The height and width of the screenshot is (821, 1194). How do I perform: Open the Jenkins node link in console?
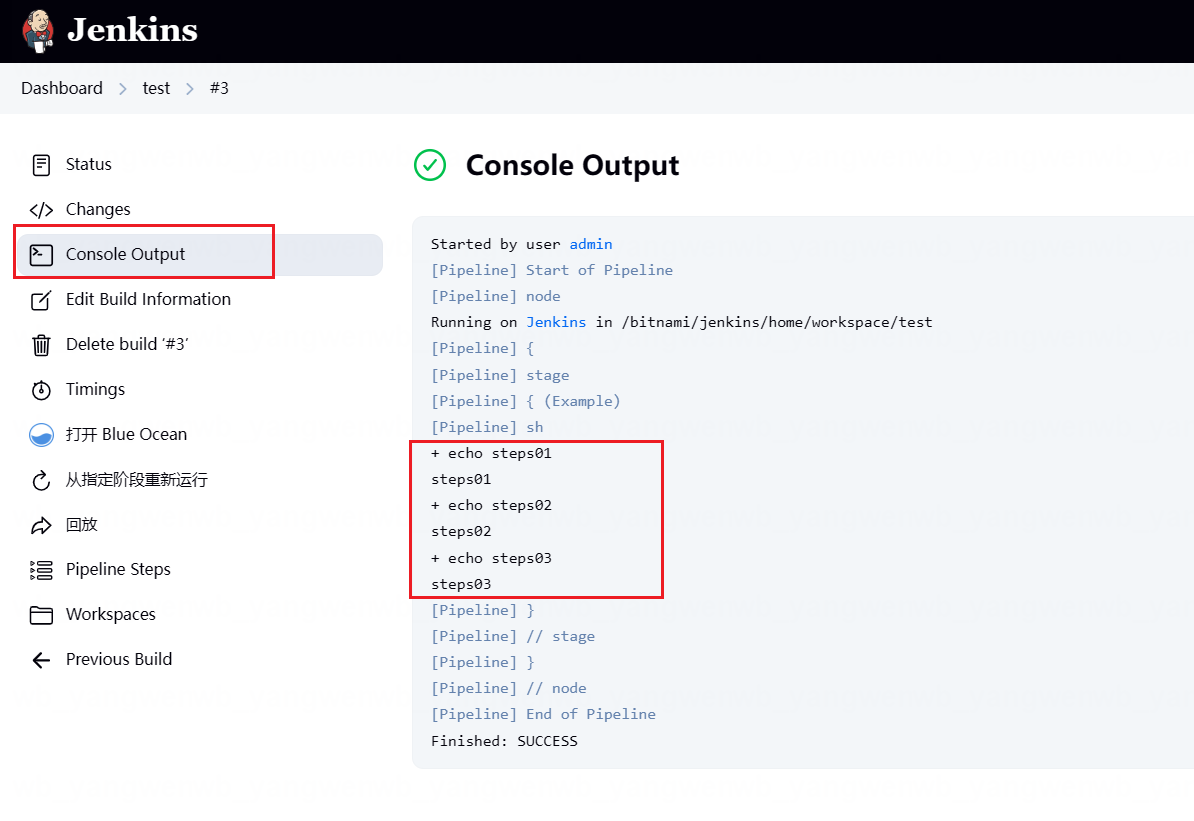[556, 322]
